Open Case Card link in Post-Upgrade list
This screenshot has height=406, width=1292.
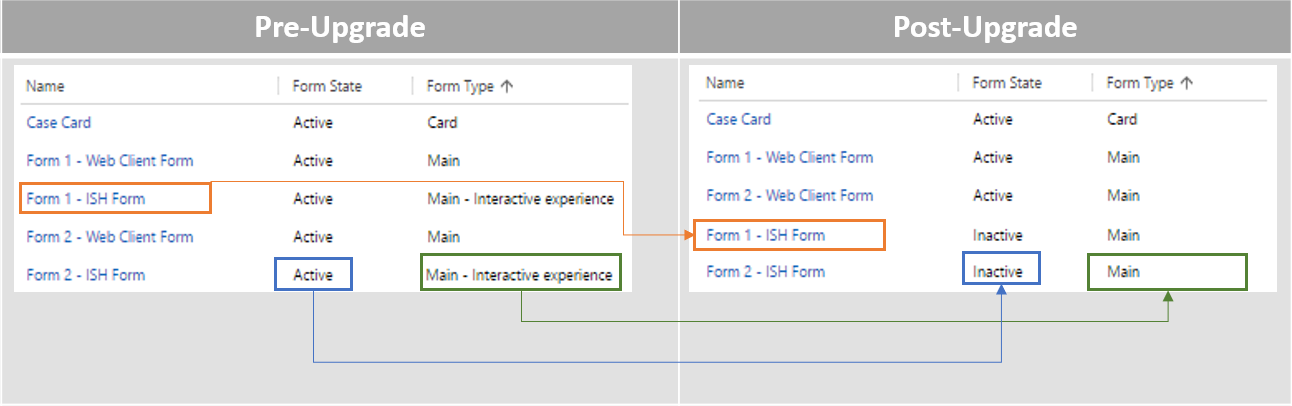pos(739,119)
